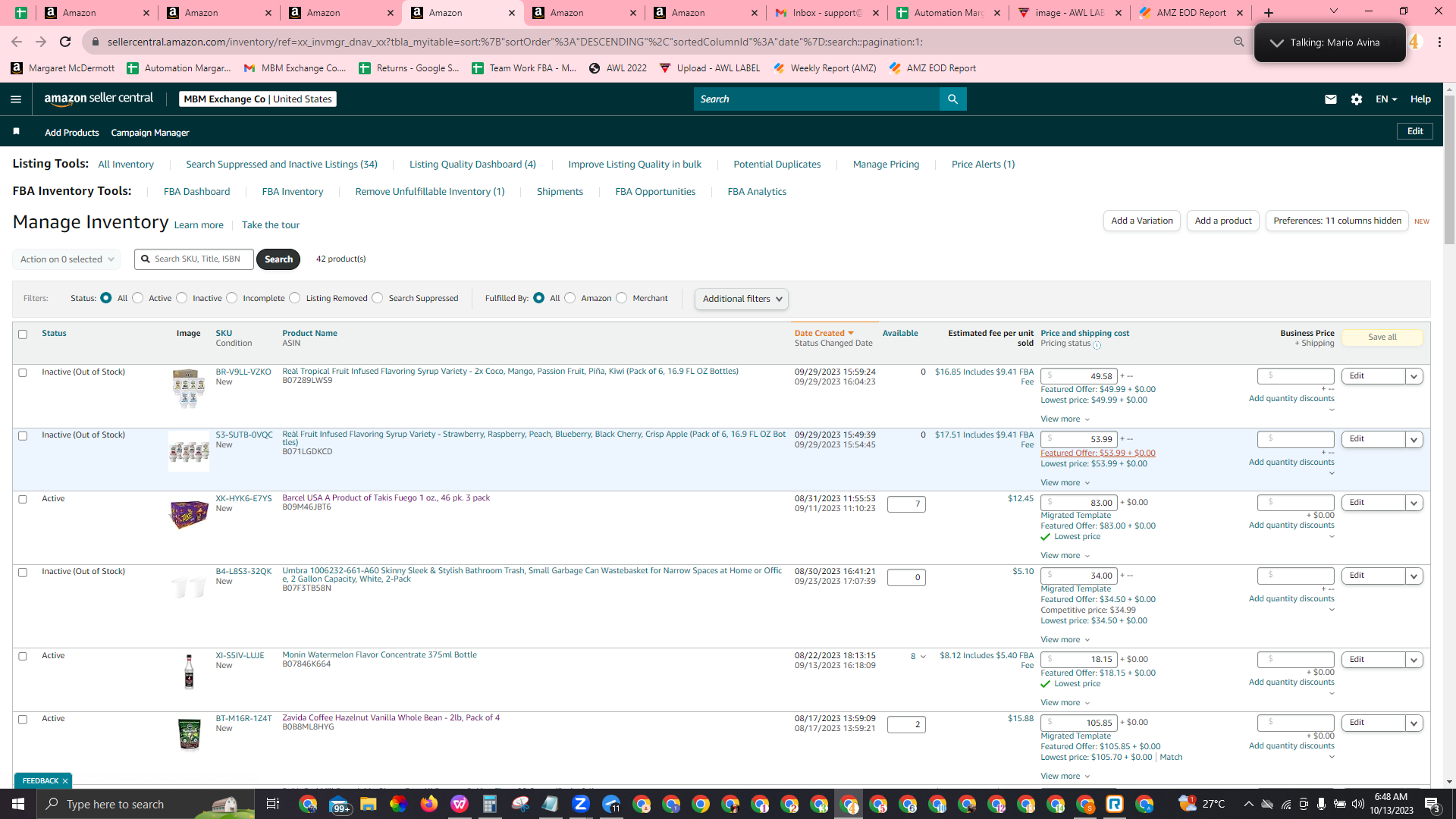The image size is (1456, 819).
Task: Click the Add a Variation button
Action: tap(1141, 221)
